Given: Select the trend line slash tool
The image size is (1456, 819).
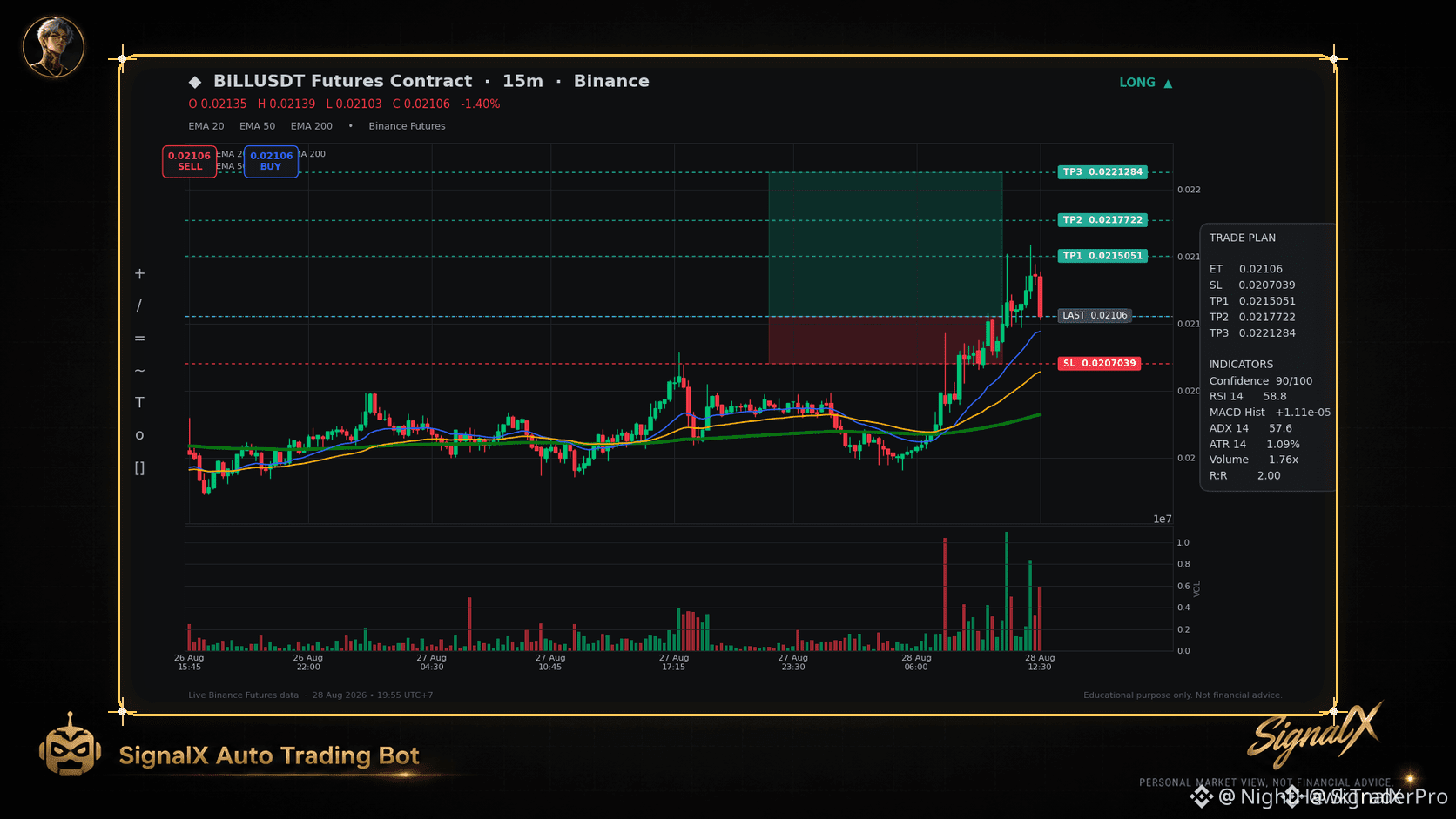Looking at the screenshot, I should (x=139, y=305).
